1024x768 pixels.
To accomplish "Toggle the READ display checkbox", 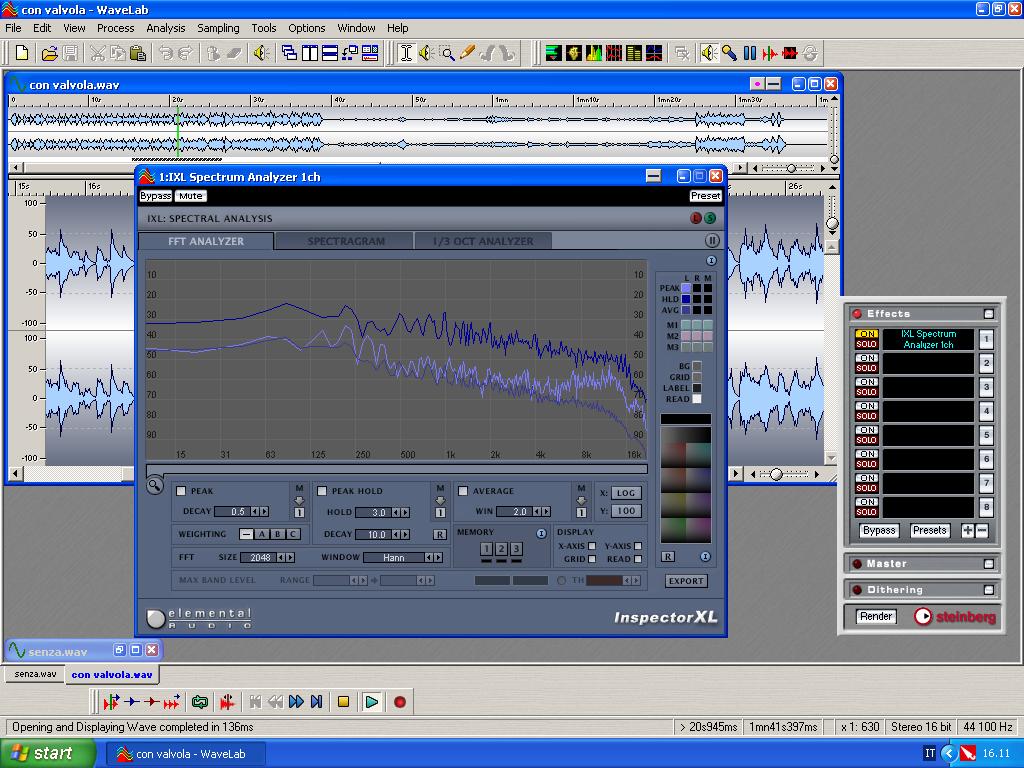I will tap(638, 559).
